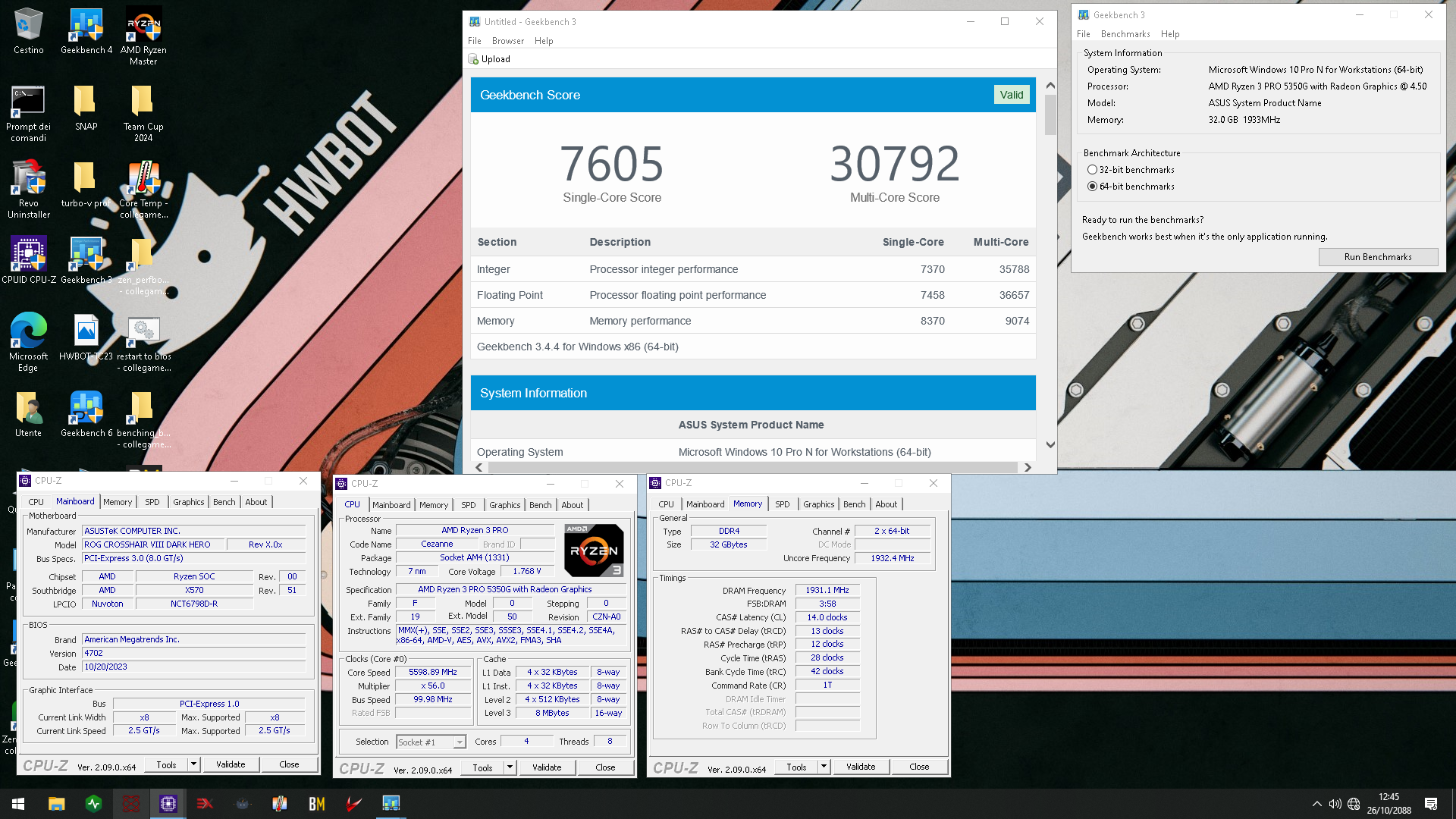This screenshot has height=819, width=1456.
Task: Open Geekbench 6 desktop shortcut
Action: point(86,414)
